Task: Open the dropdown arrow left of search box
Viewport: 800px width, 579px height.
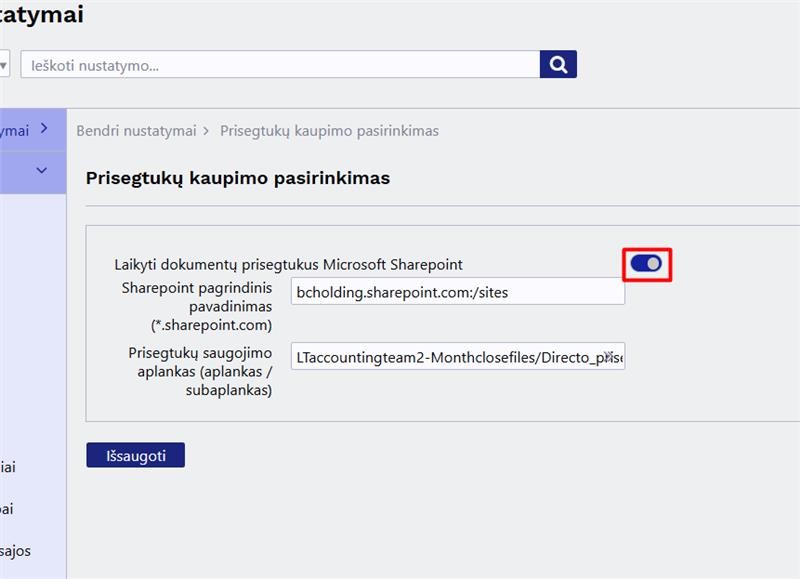Action: click(4, 65)
